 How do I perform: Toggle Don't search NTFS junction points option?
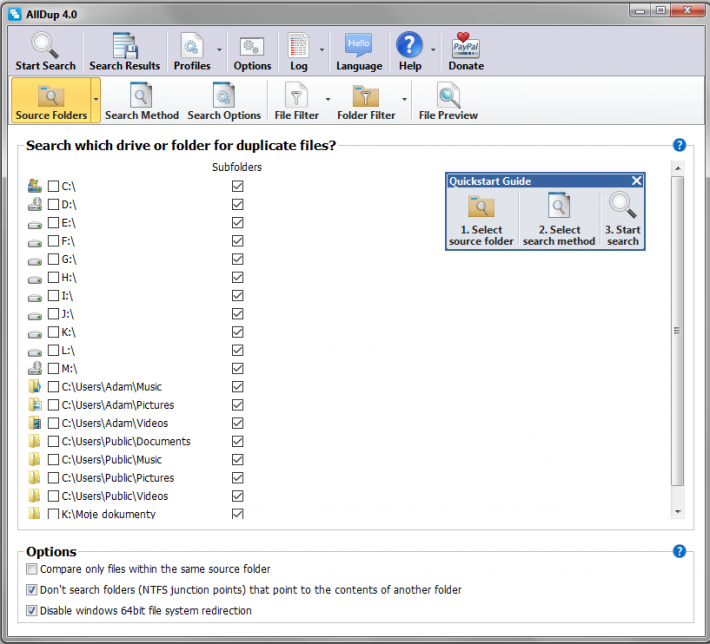coord(31,590)
